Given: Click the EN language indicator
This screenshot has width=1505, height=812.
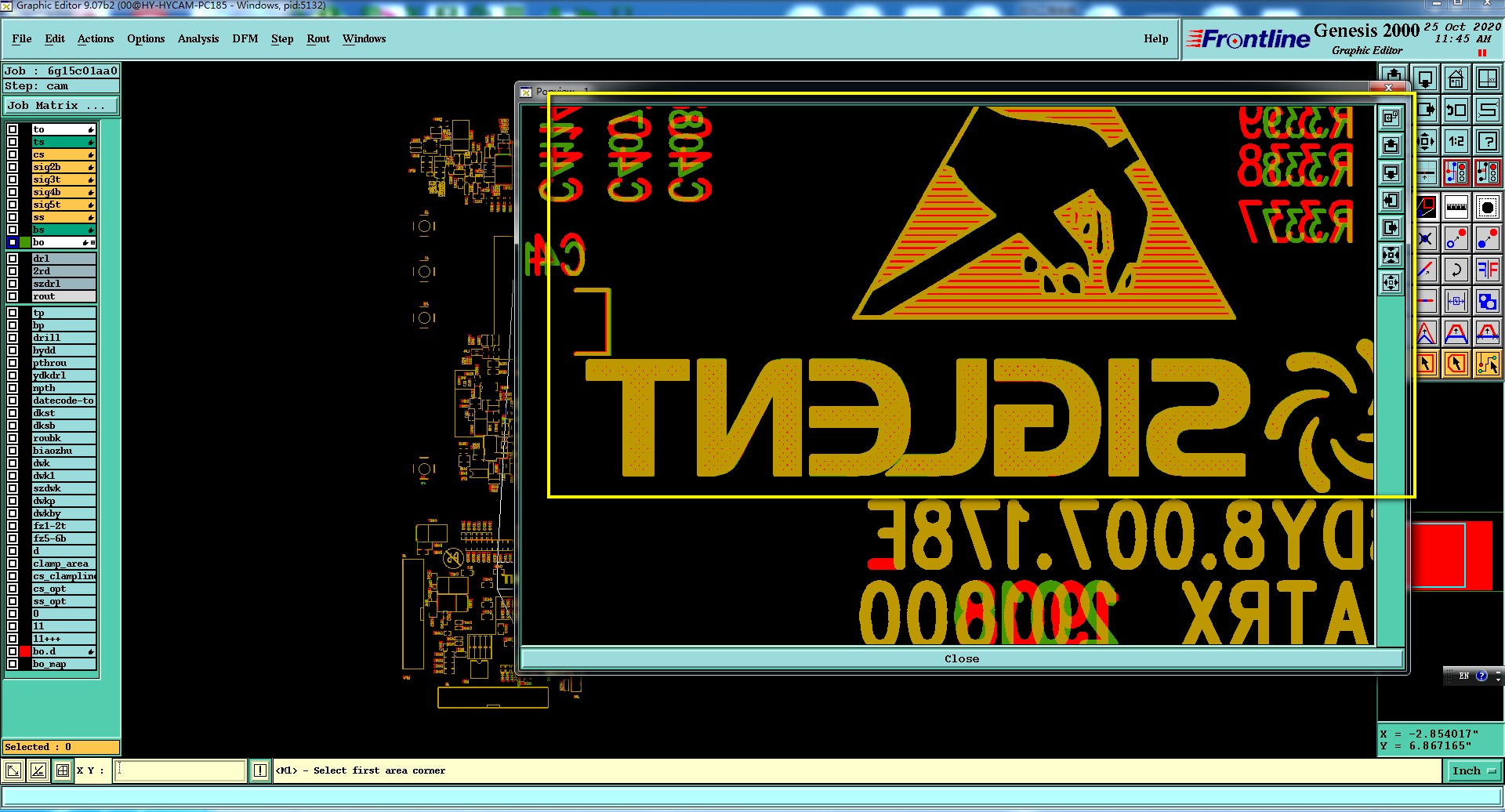Looking at the screenshot, I should click(x=1463, y=676).
